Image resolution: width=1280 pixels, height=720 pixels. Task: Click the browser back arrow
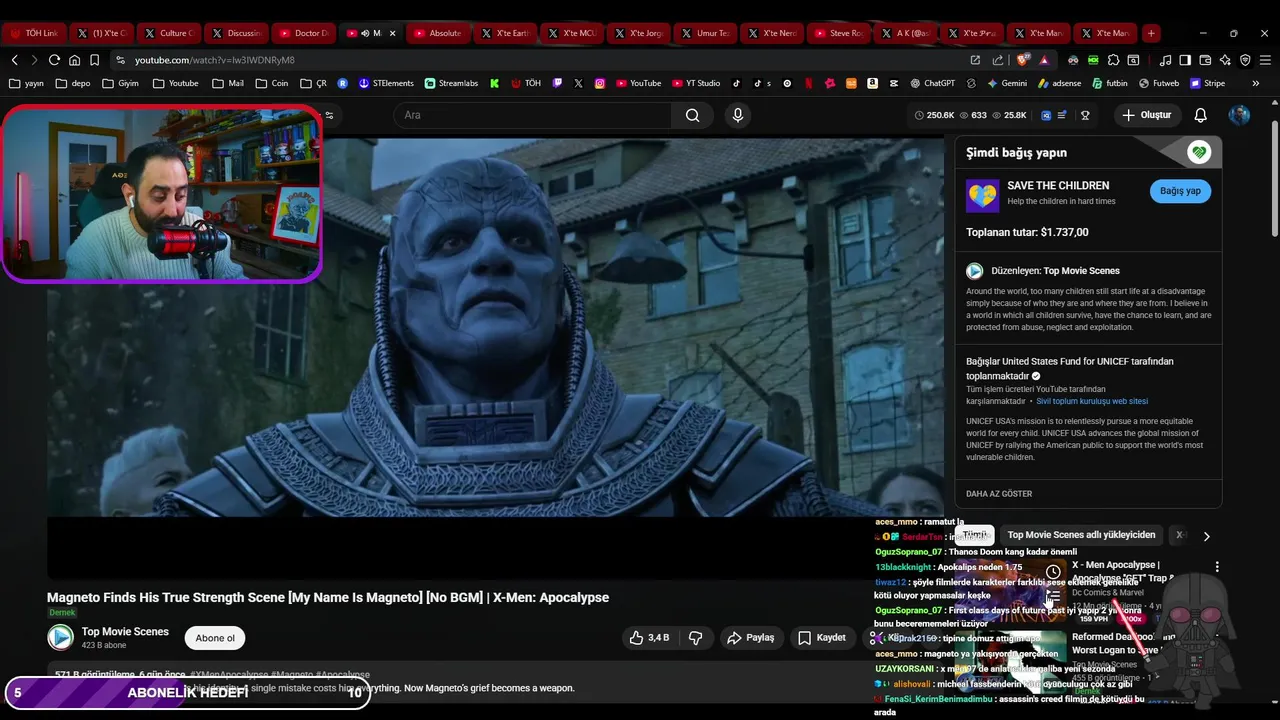[14, 60]
